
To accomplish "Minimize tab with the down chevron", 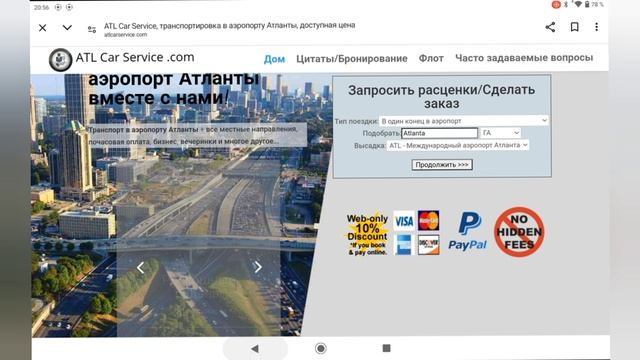I will [x=67, y=28].
